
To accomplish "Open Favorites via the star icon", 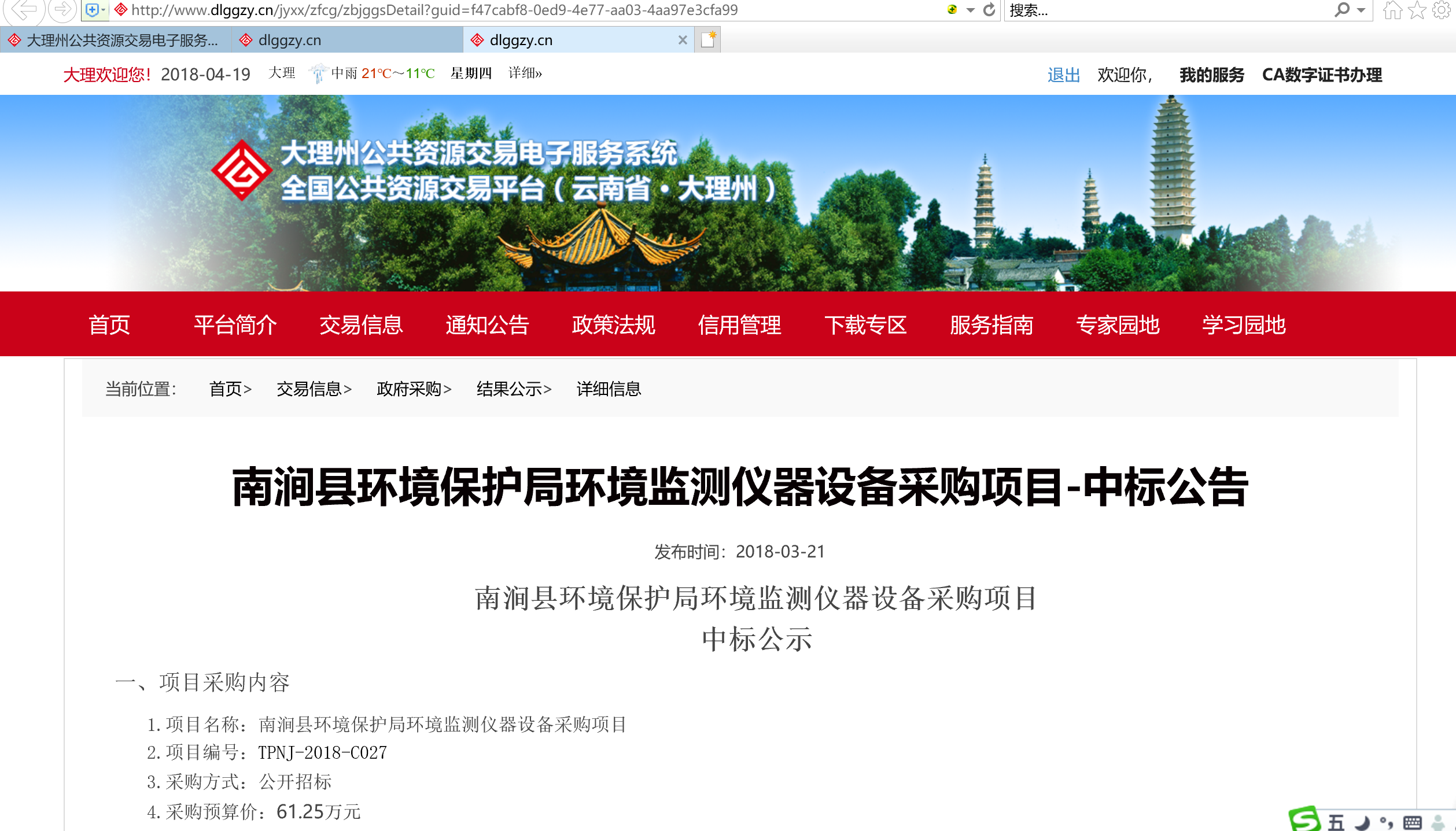I will (x=1416, y=10).
